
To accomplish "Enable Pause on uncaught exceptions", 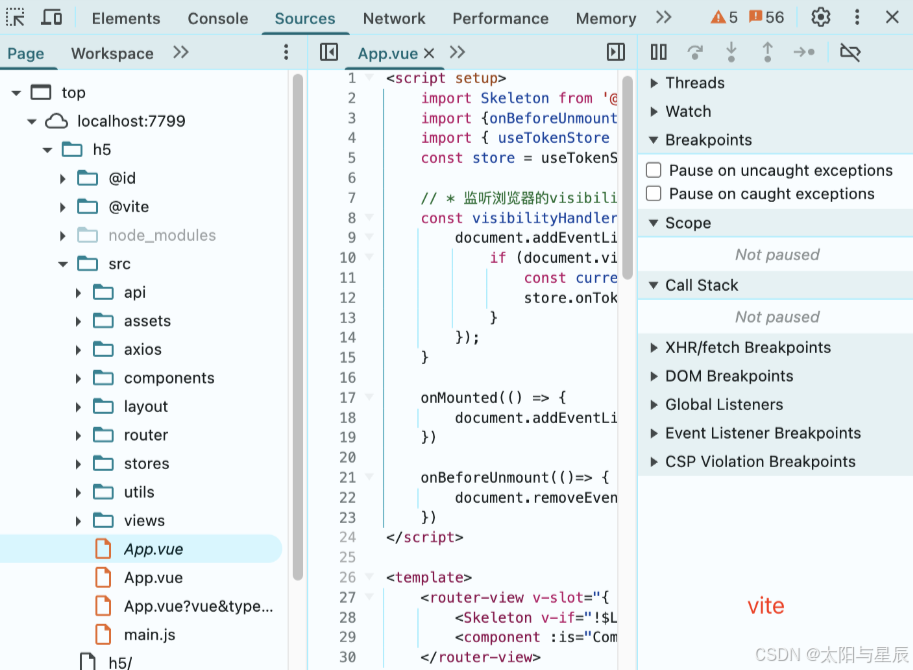I will coord(654,170).
